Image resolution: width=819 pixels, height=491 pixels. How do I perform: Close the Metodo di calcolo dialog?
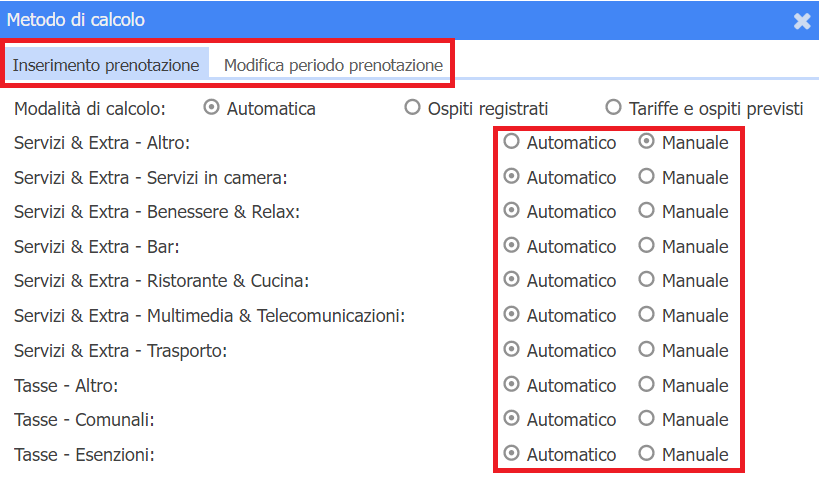(x=801, y=21)
